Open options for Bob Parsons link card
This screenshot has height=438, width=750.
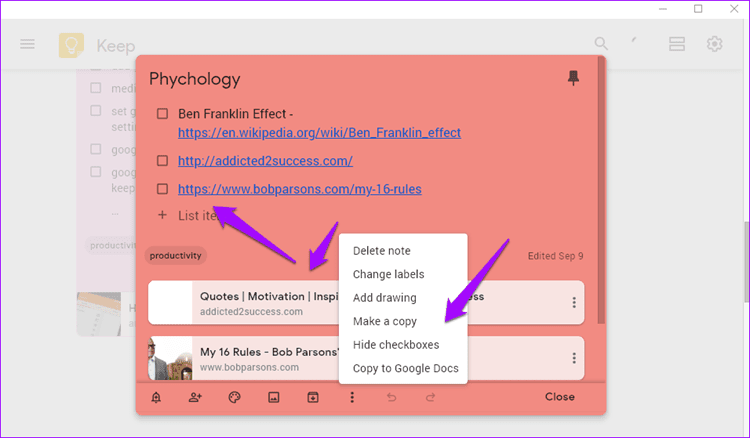[x=574, y=359]
